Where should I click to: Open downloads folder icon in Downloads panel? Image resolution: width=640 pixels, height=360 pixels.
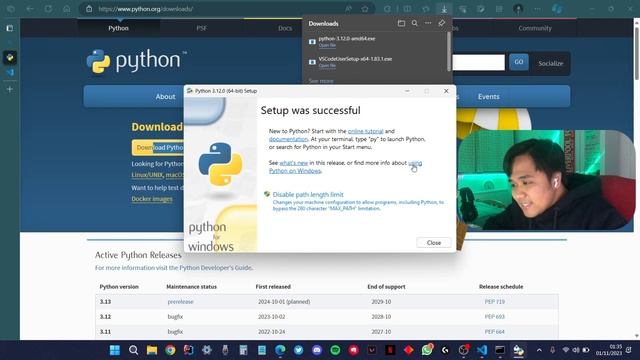click(401, 23)
